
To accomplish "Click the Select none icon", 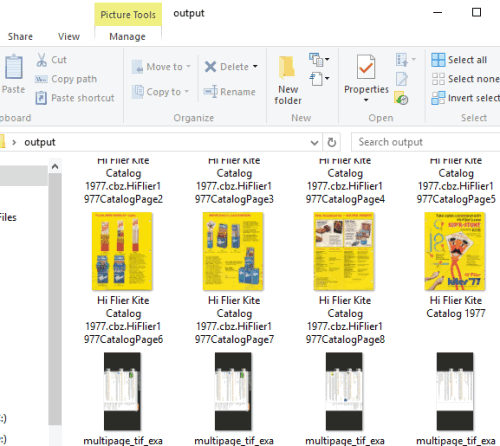I will pyautogui.click(x=438, y=79).
